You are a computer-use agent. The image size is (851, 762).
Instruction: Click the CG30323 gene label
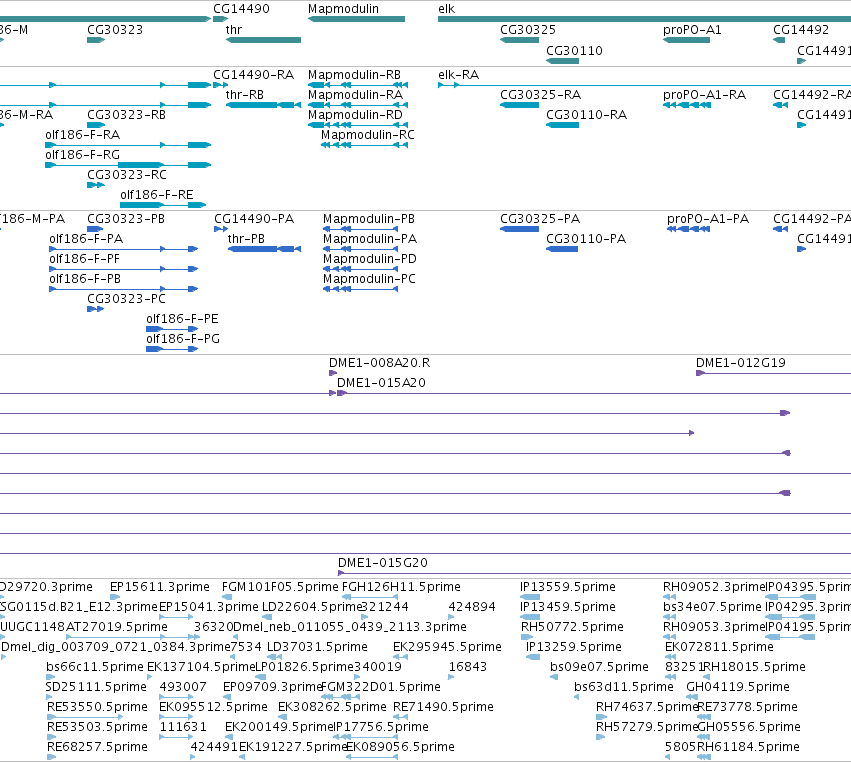pos(115,30)
